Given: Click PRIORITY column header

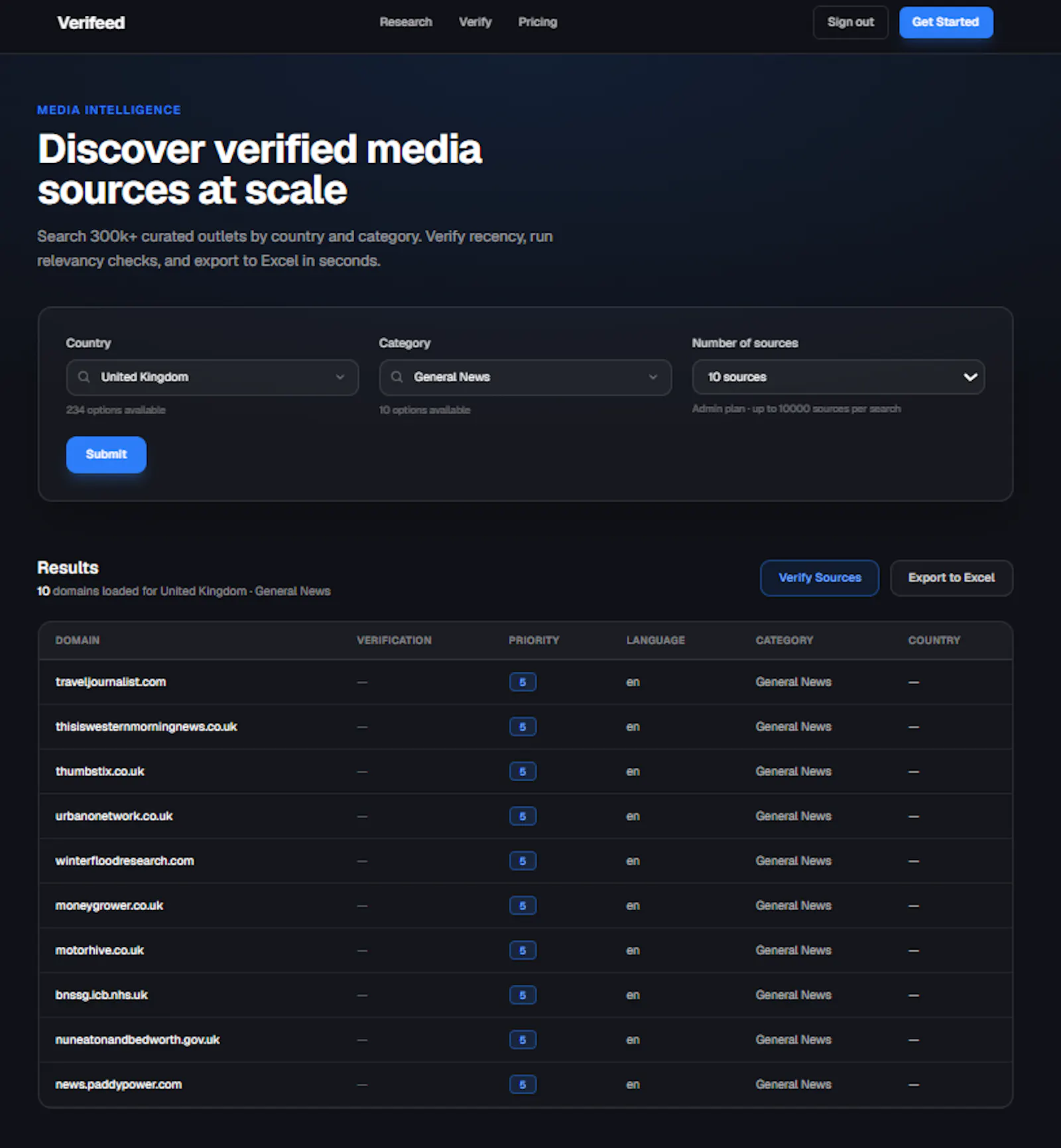Looking at the screenshot, I should 534,640.
